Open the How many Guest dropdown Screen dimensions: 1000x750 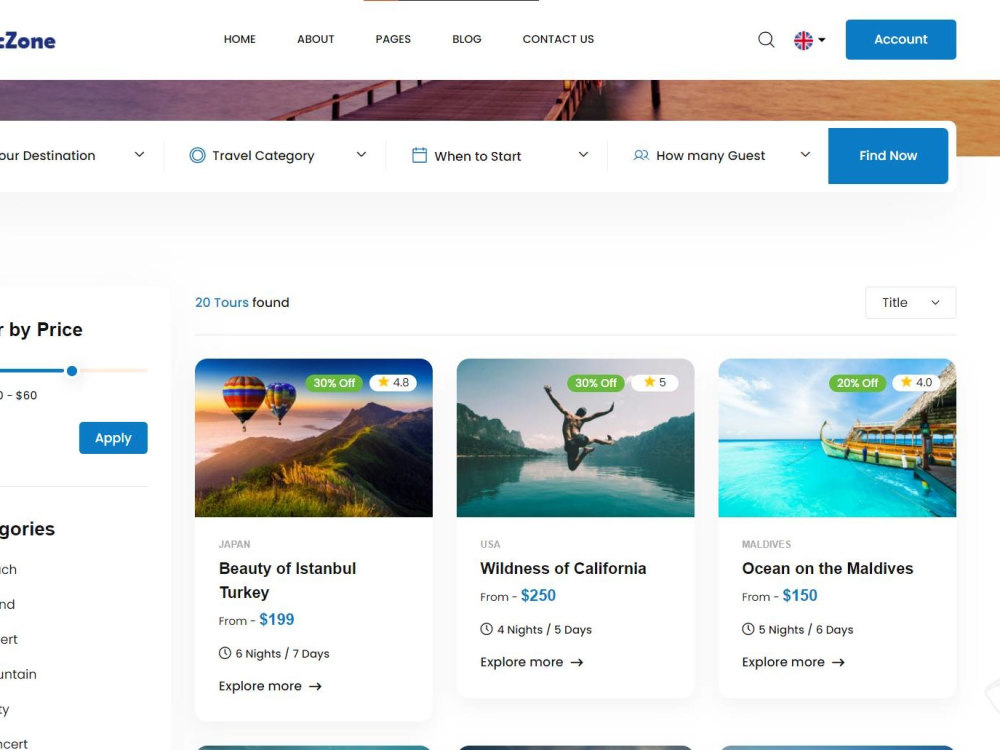tap(721, 155)
